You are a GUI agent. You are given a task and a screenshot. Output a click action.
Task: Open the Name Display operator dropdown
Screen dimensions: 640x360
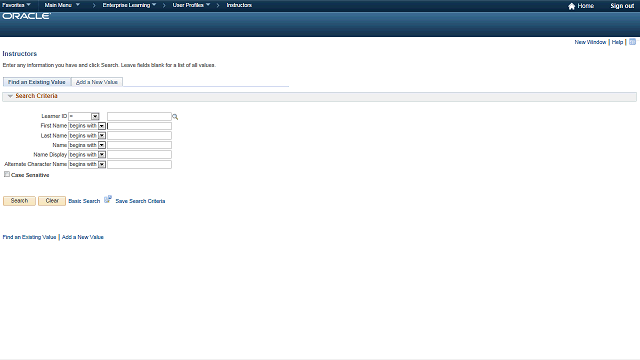(x=87, y=155)
